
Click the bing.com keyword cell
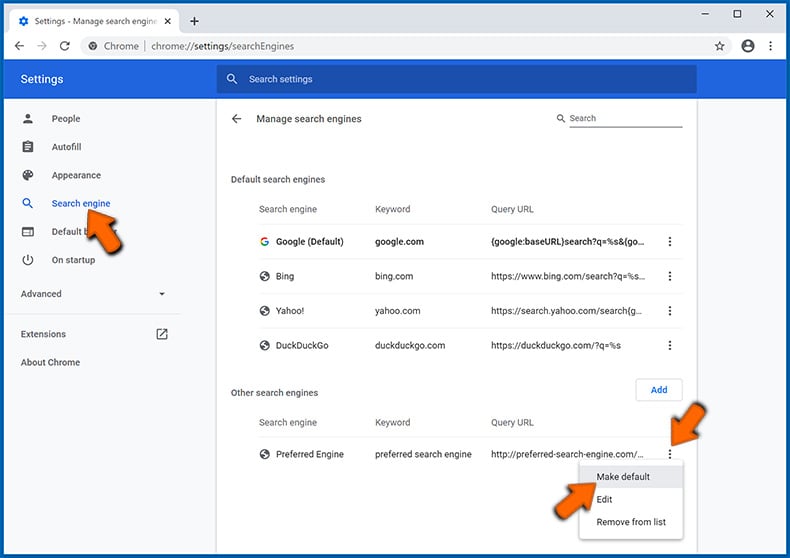click(x=394, y=276)
